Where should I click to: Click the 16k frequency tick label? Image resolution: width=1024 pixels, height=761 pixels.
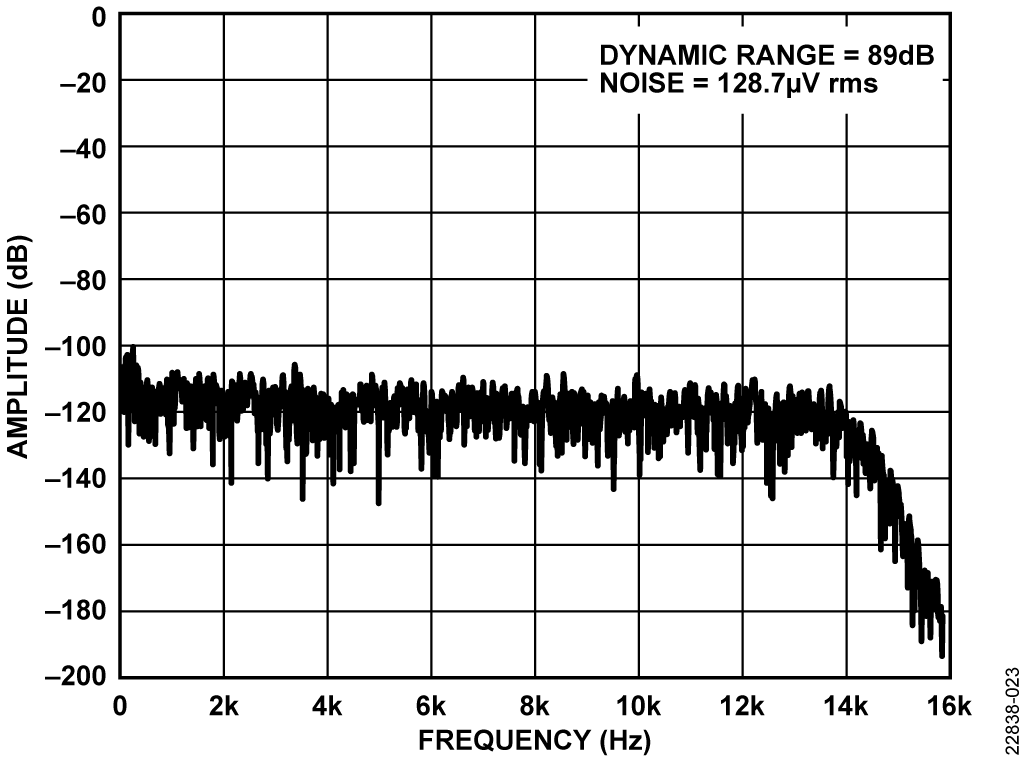tap(948, 706)
